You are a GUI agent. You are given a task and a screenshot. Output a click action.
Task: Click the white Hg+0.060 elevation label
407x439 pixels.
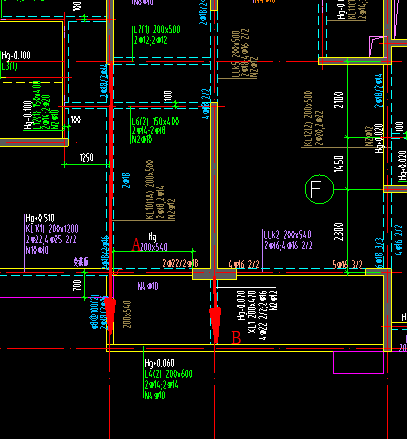159,363
